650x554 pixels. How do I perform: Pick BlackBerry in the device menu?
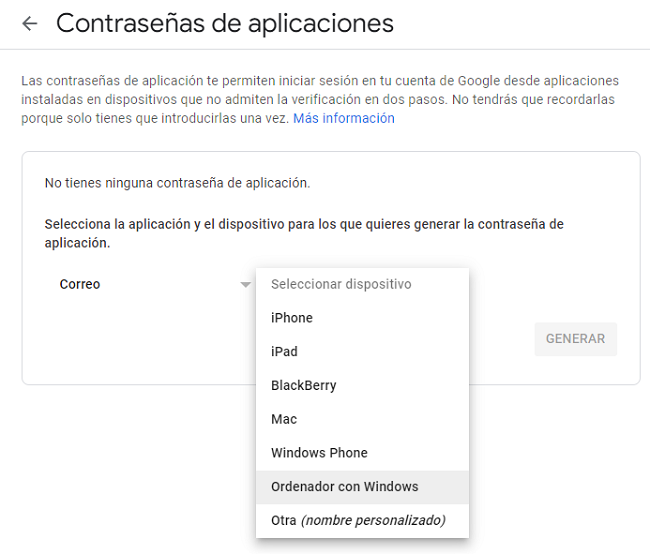point(303,386)
